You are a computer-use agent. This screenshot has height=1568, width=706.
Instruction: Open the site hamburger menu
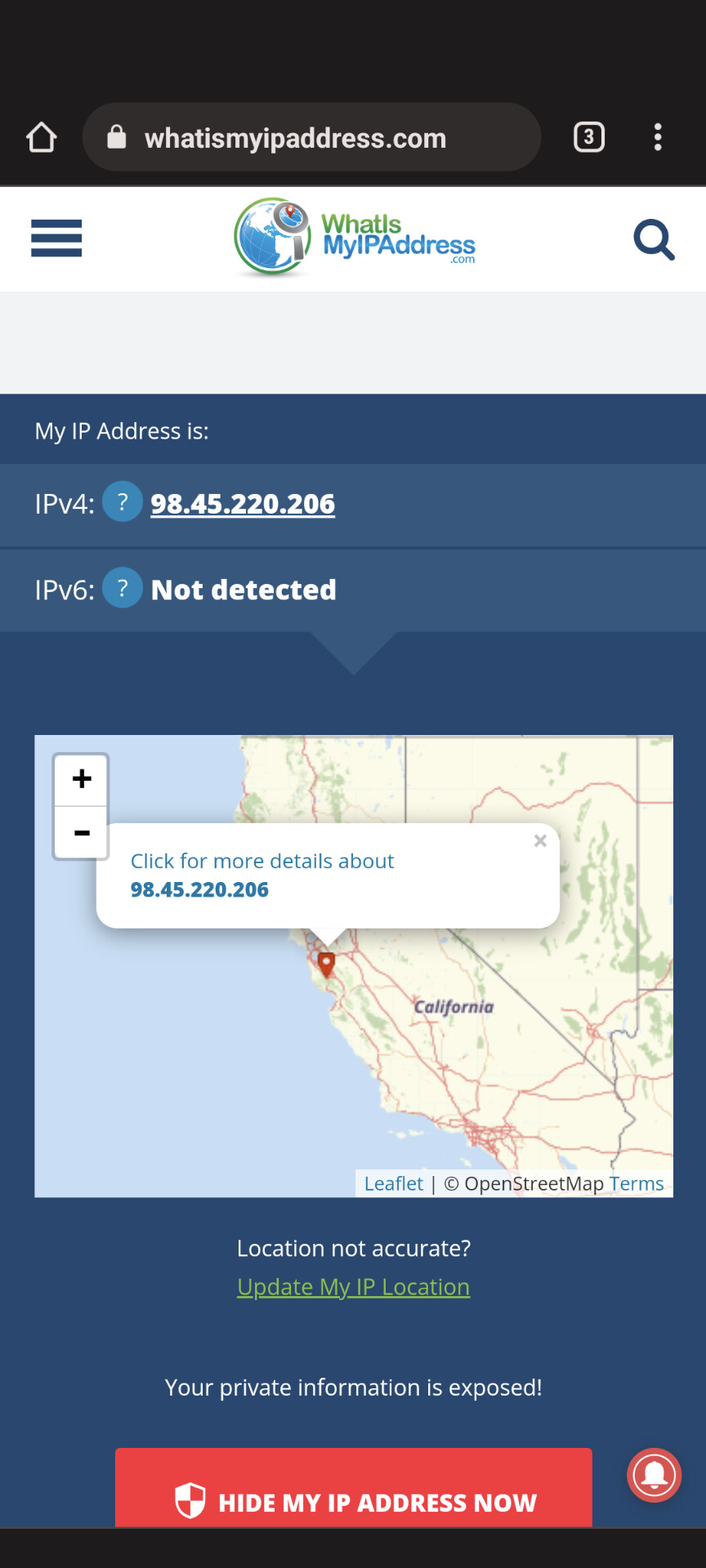tap(56, 238)
